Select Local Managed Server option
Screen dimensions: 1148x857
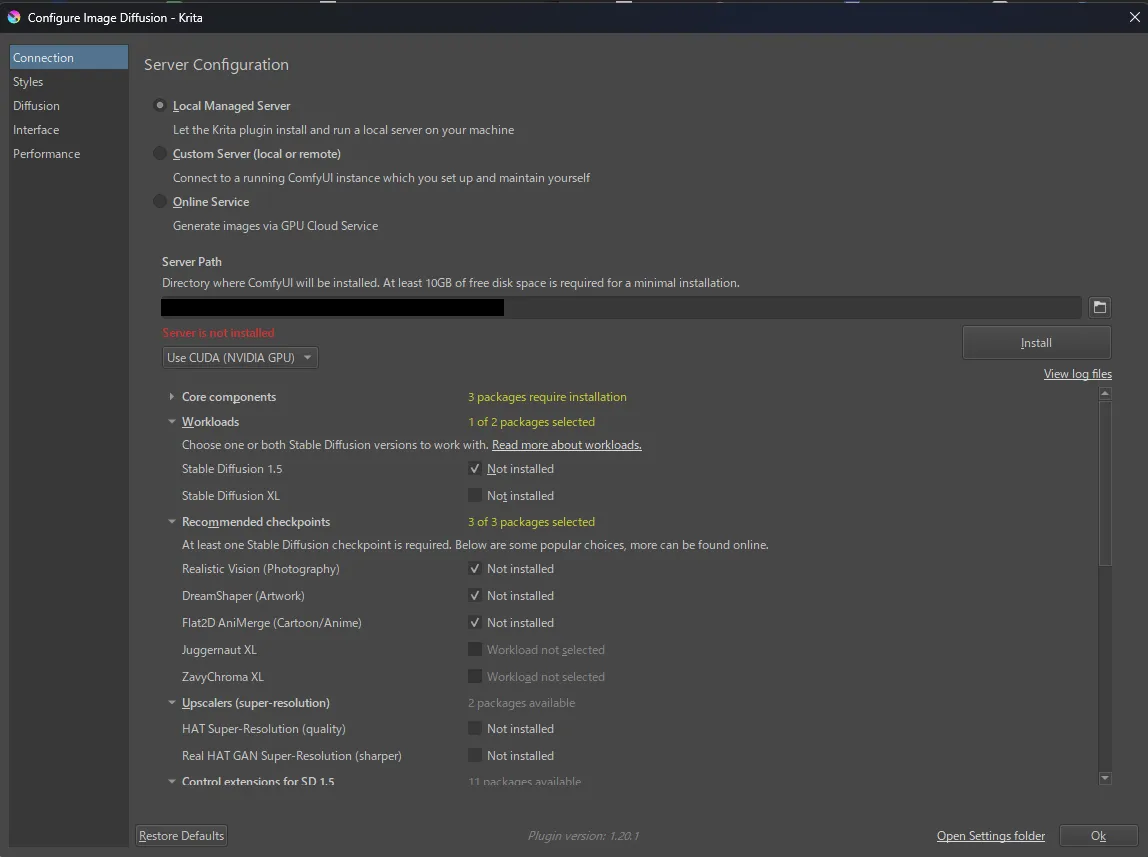tap(160, 105)
